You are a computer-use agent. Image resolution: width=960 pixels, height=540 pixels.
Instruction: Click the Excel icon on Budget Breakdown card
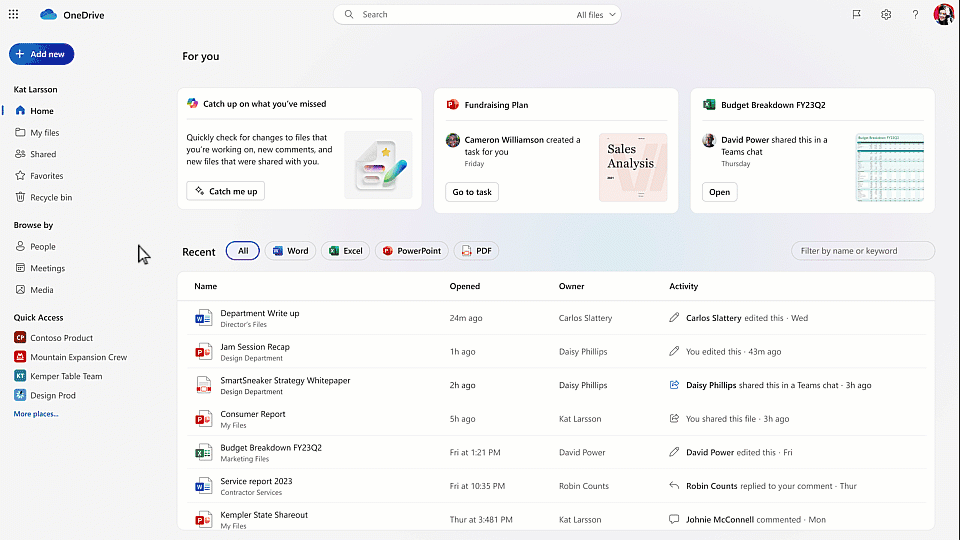coord(709,104)
